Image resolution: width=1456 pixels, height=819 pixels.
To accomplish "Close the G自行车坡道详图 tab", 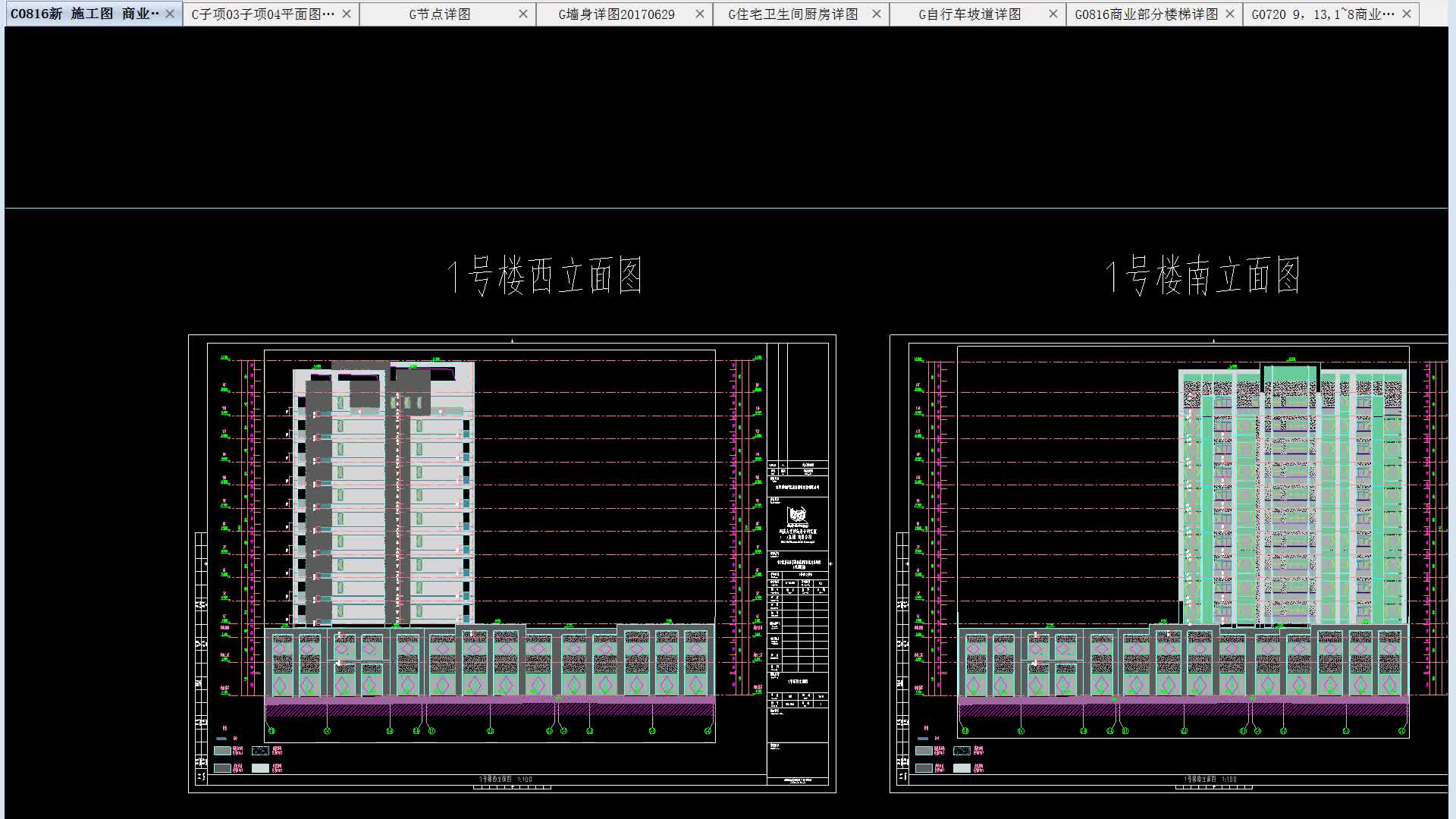I will pos(1053,14).
